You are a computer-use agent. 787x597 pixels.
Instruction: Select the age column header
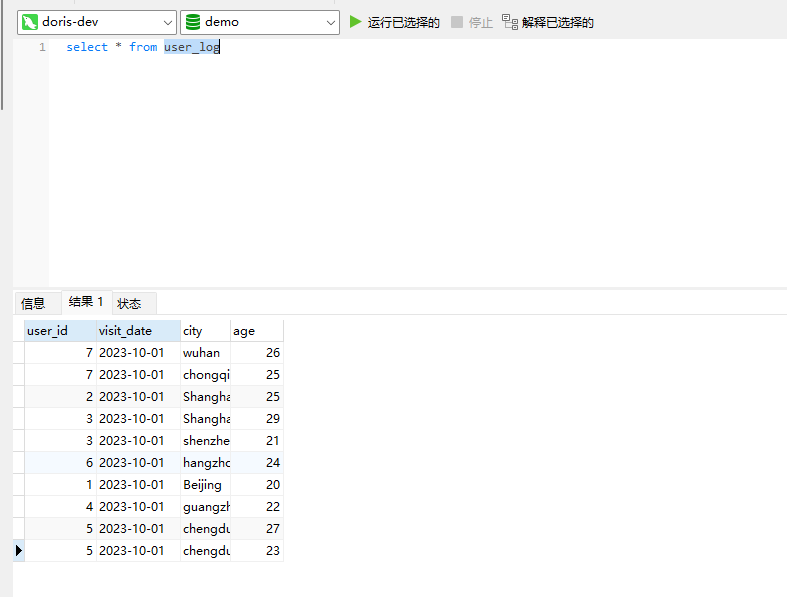click(256, 331)
